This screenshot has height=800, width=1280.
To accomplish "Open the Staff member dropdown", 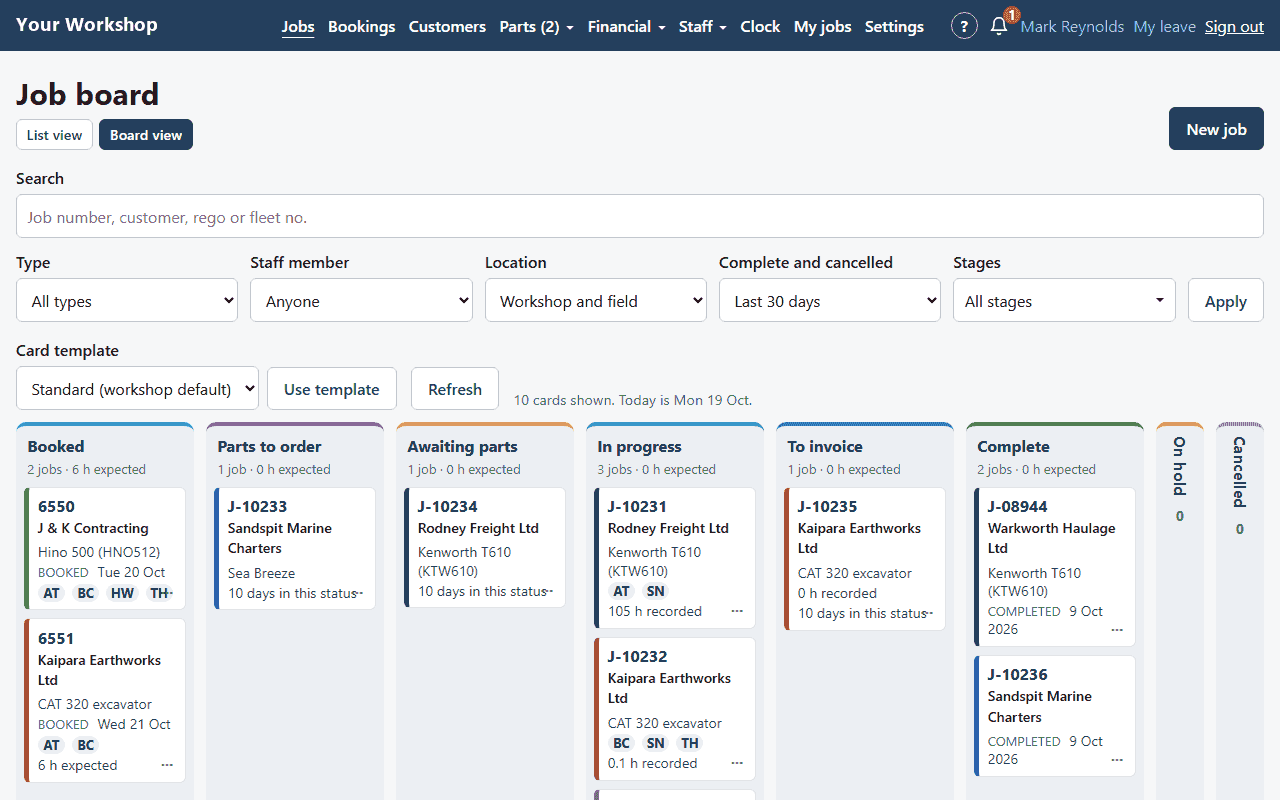I will [x=361, y=300].
